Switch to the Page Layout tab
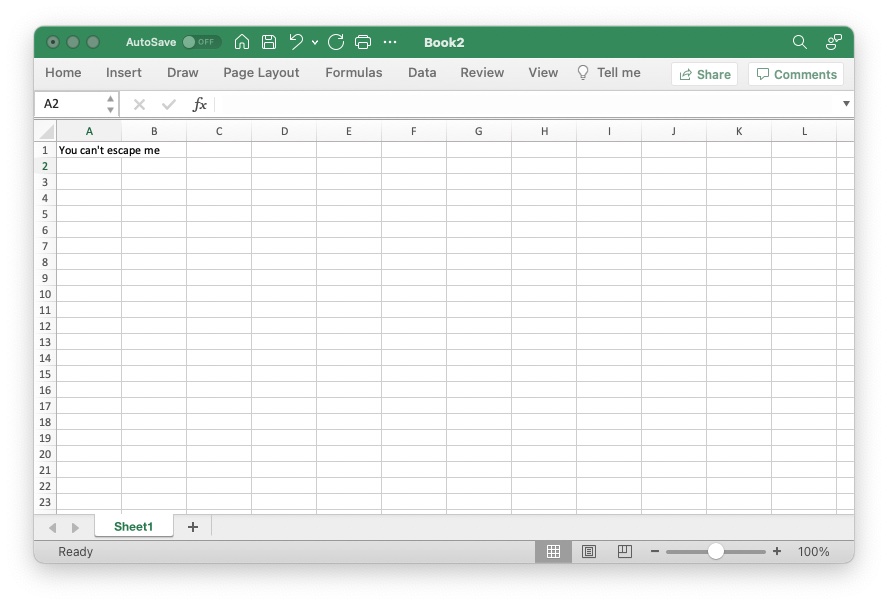Screen dimensions: 888x605 point(261,73)
